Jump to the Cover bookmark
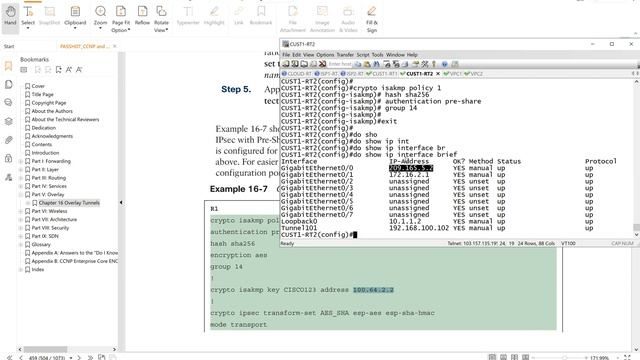 coord(38,86)
